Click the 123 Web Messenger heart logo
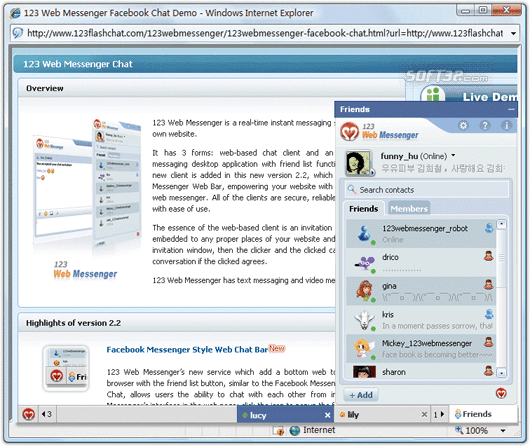The image size is (530, 447). tap(350, 132)
